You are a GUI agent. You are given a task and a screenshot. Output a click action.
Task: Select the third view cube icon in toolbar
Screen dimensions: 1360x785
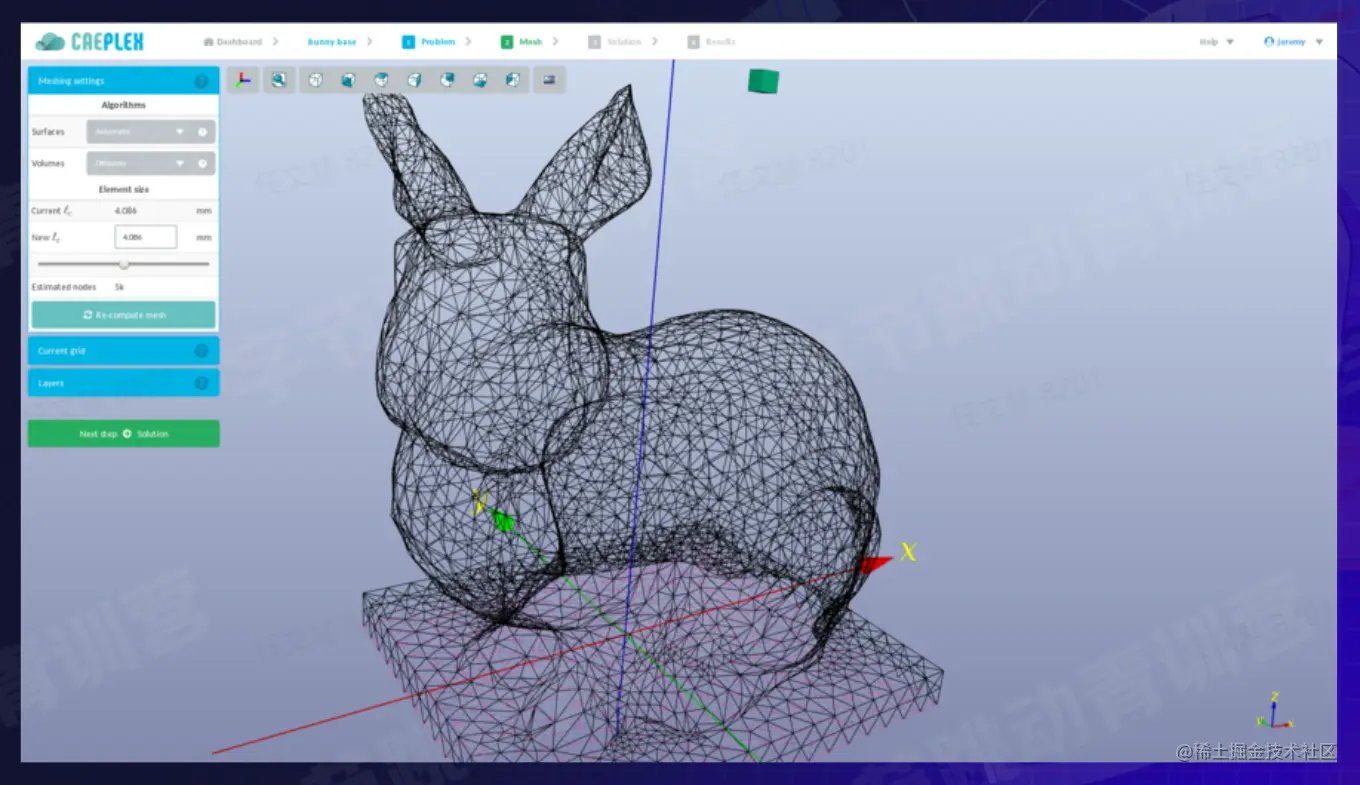381,80
